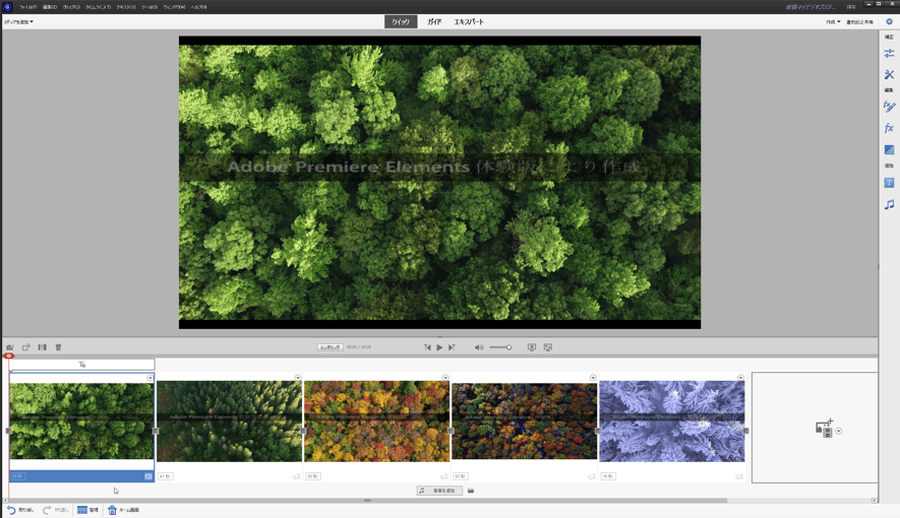This screenshot has height=518, width=900.
Task: Open the Tools (ツール) menu
Action: tap(149, 7)
